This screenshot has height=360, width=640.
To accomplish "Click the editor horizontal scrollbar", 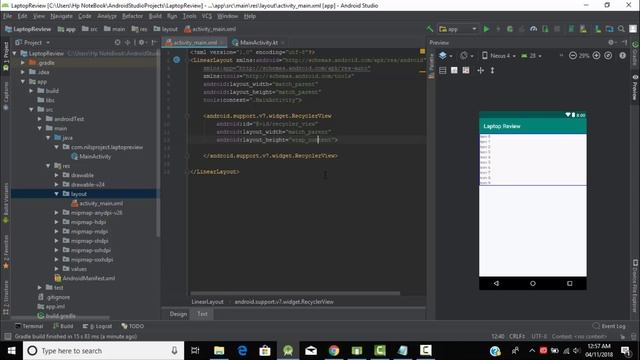I will [295, 293].
